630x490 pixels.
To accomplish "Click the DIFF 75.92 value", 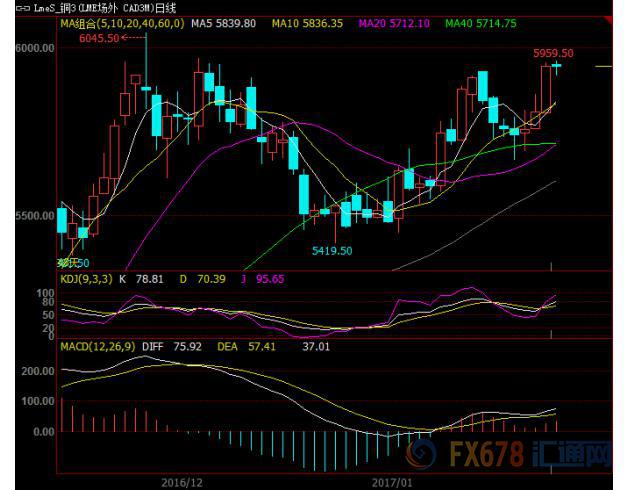I will [x=172, y=347].
